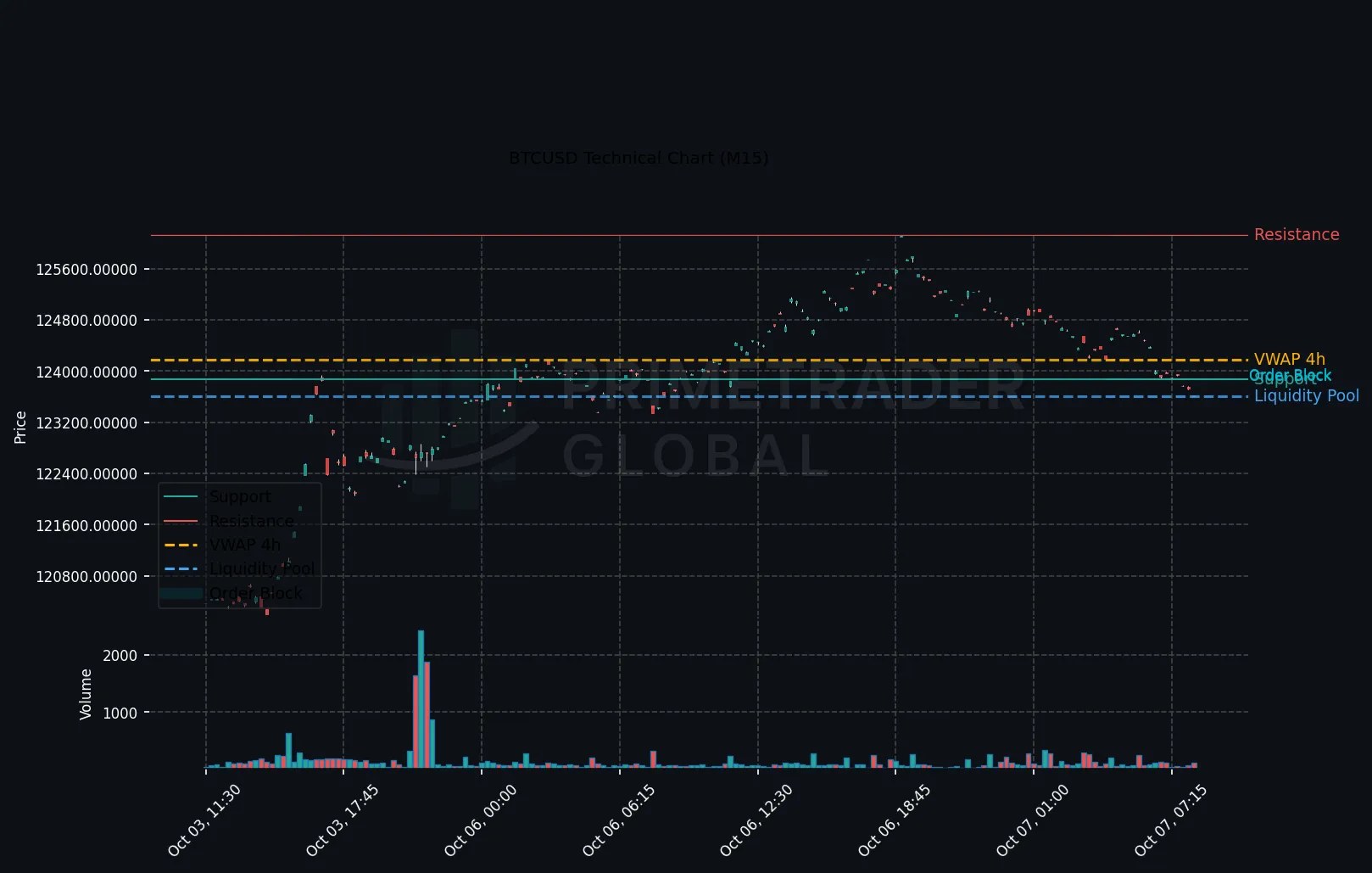Viewport: 1372px width, 873px height.
Task: Click the 123200.00000 price tick label
Action: pyautogui.click(x=86, y=423)
